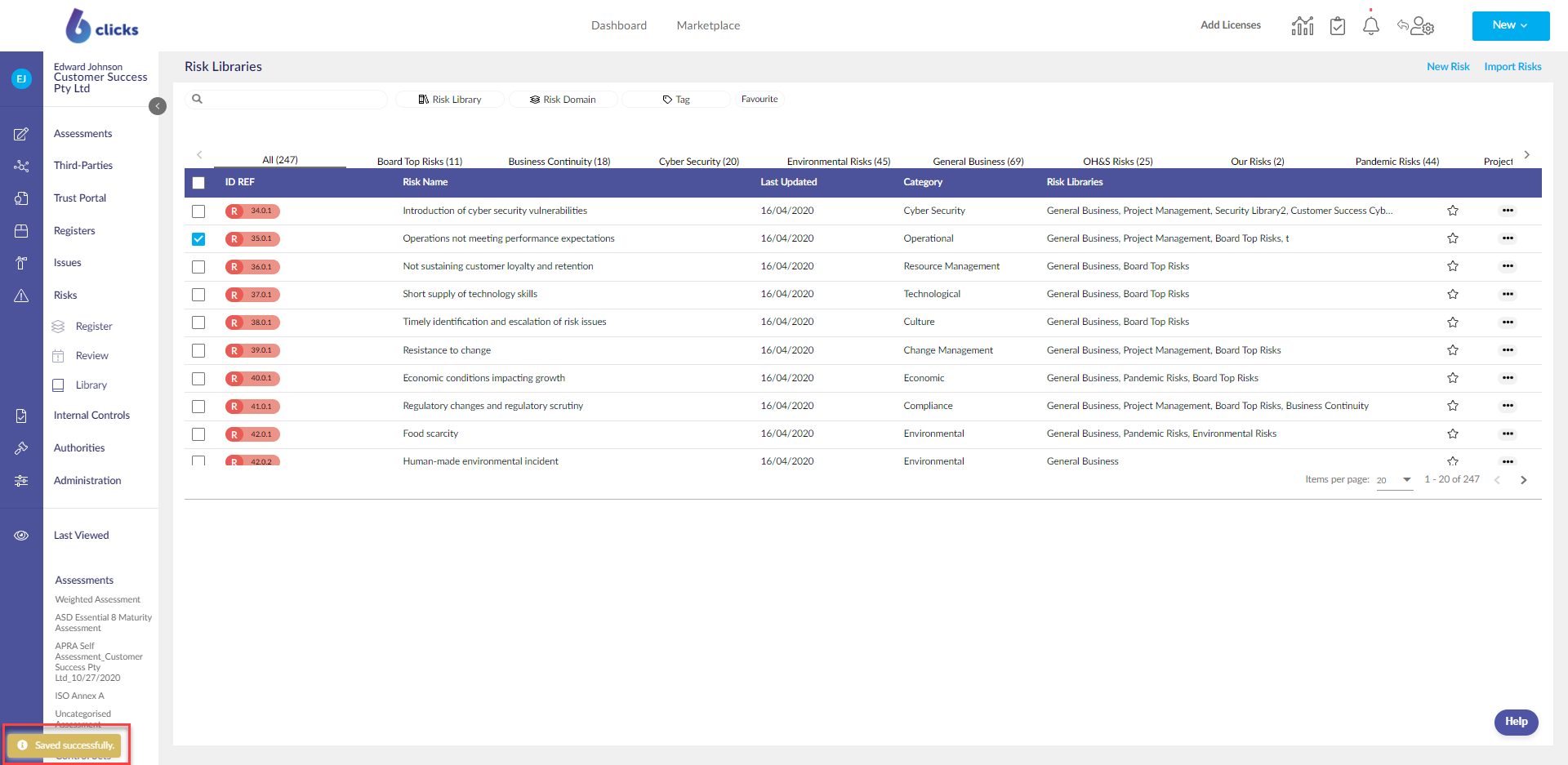Open the analytics chart icon in top bar
The image size is (1568, 765).
1303,25
